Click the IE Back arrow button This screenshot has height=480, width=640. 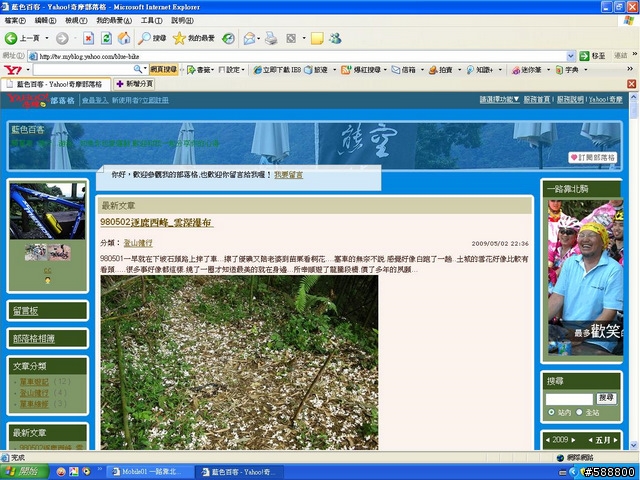coord(11,38)
